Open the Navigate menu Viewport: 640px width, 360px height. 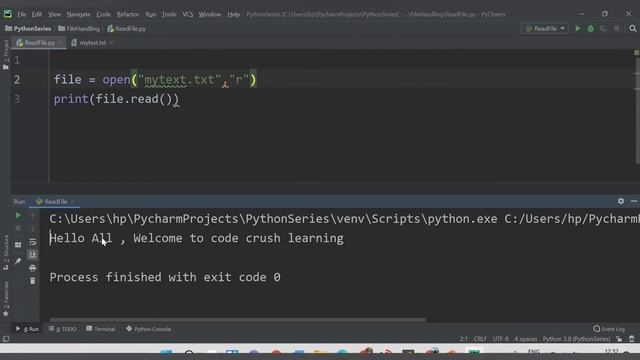pyautogui.click(x=78, y=14)
